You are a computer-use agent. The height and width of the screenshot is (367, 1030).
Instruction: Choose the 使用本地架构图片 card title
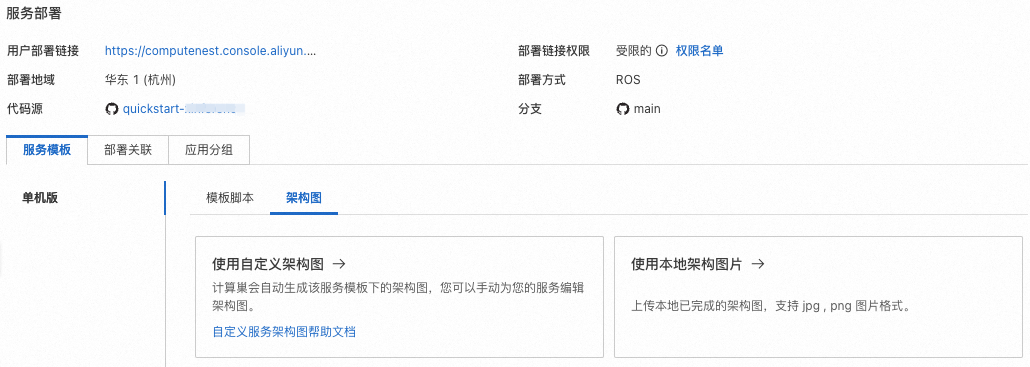(x=687, y=264)
